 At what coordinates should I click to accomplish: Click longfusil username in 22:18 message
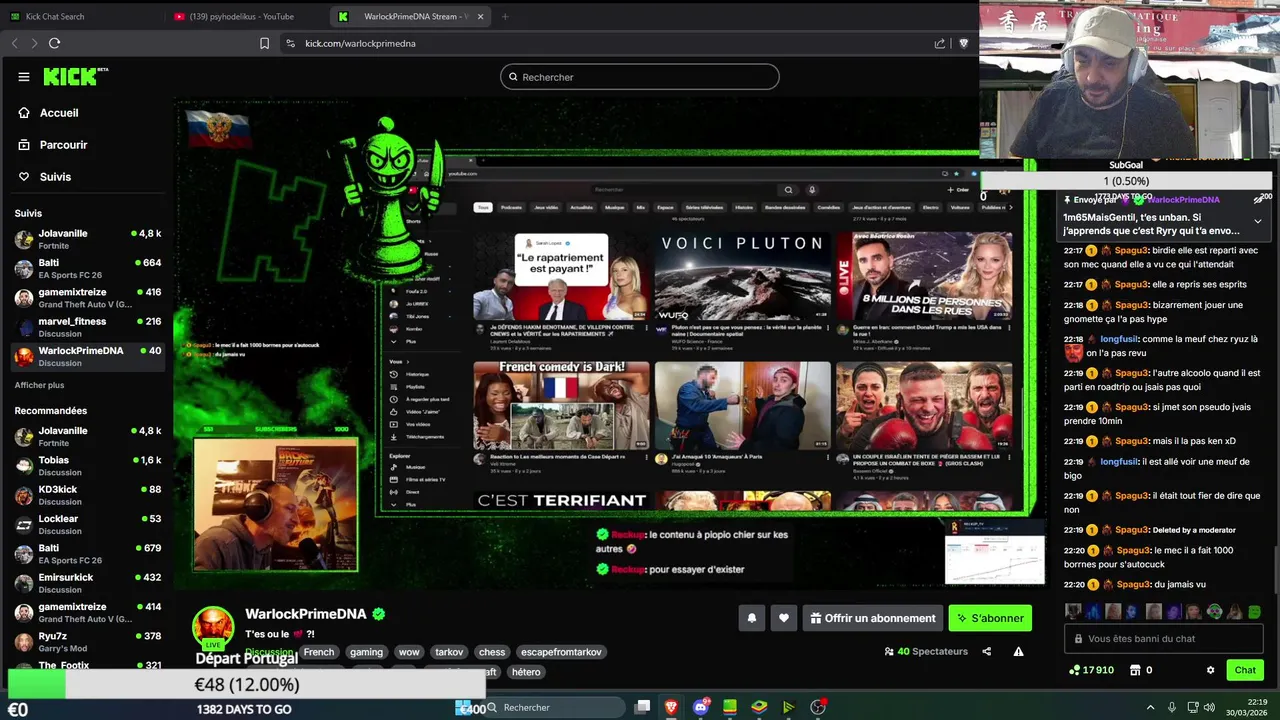(x=1120, y=339)
